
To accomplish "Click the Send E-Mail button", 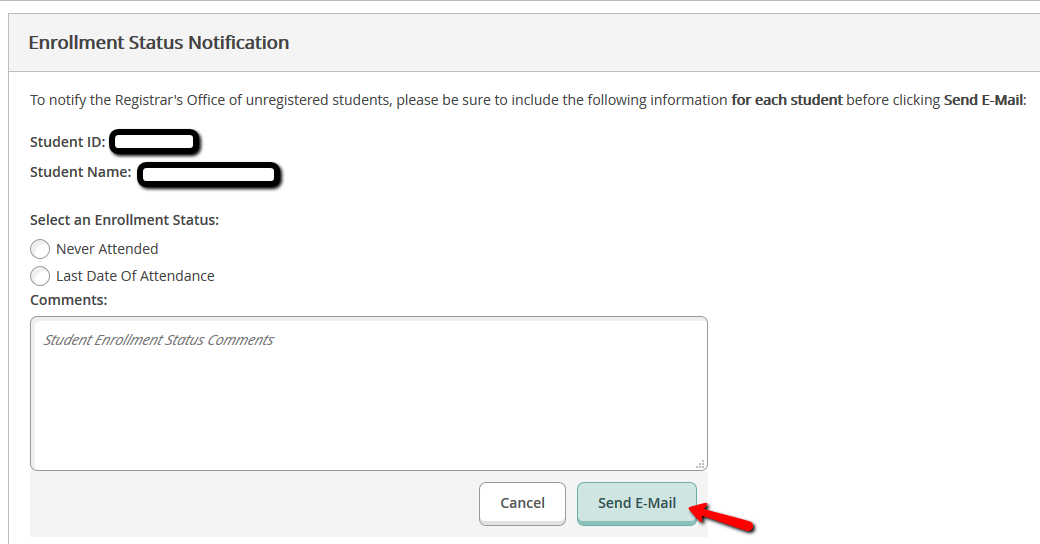I will click(x=636, y=503).
